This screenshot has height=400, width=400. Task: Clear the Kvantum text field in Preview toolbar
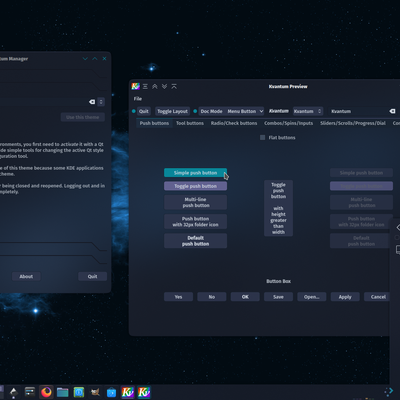pyautogui.click(x=392, y=111)
